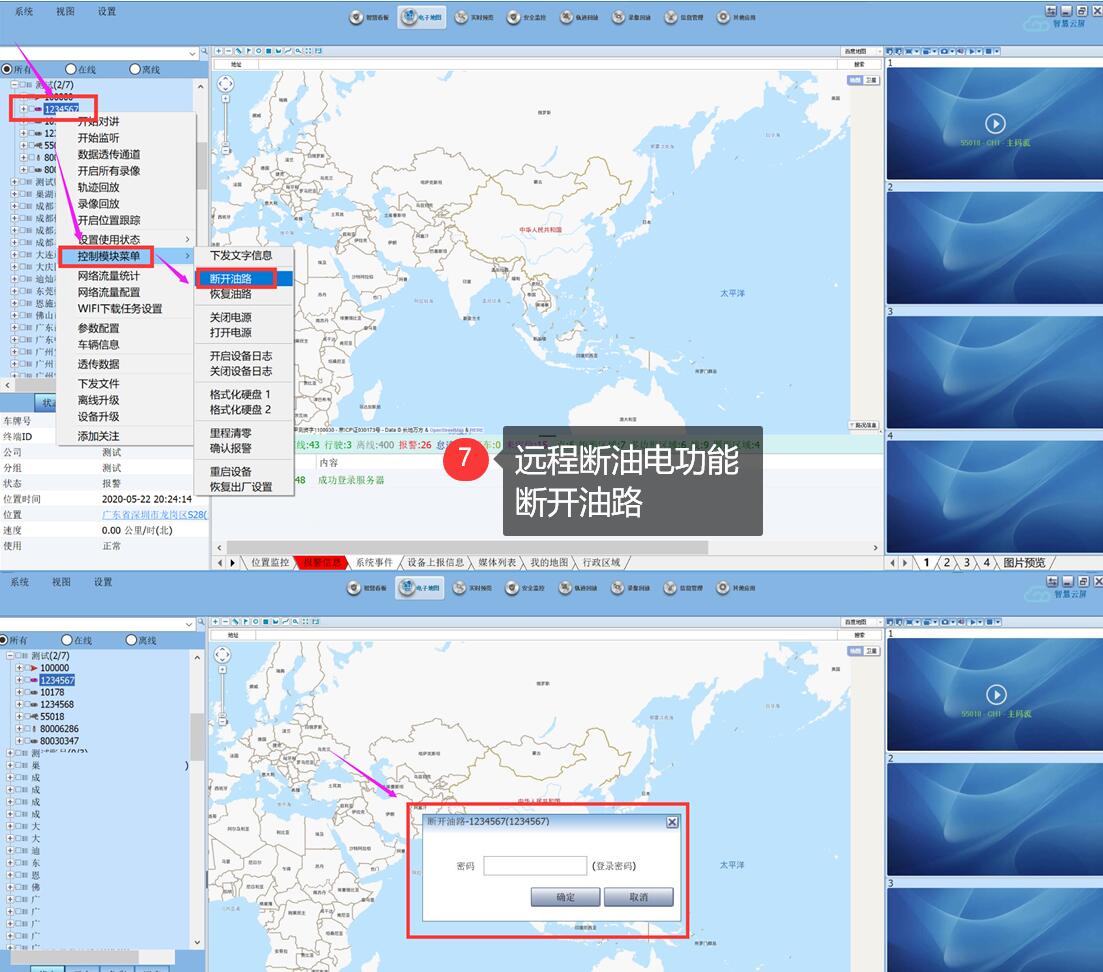Image resolution: width=1103 pixels, height=972 pixels.
Task: Select the 离线 radio button in lower panel
Action: (x=131, y=640)
